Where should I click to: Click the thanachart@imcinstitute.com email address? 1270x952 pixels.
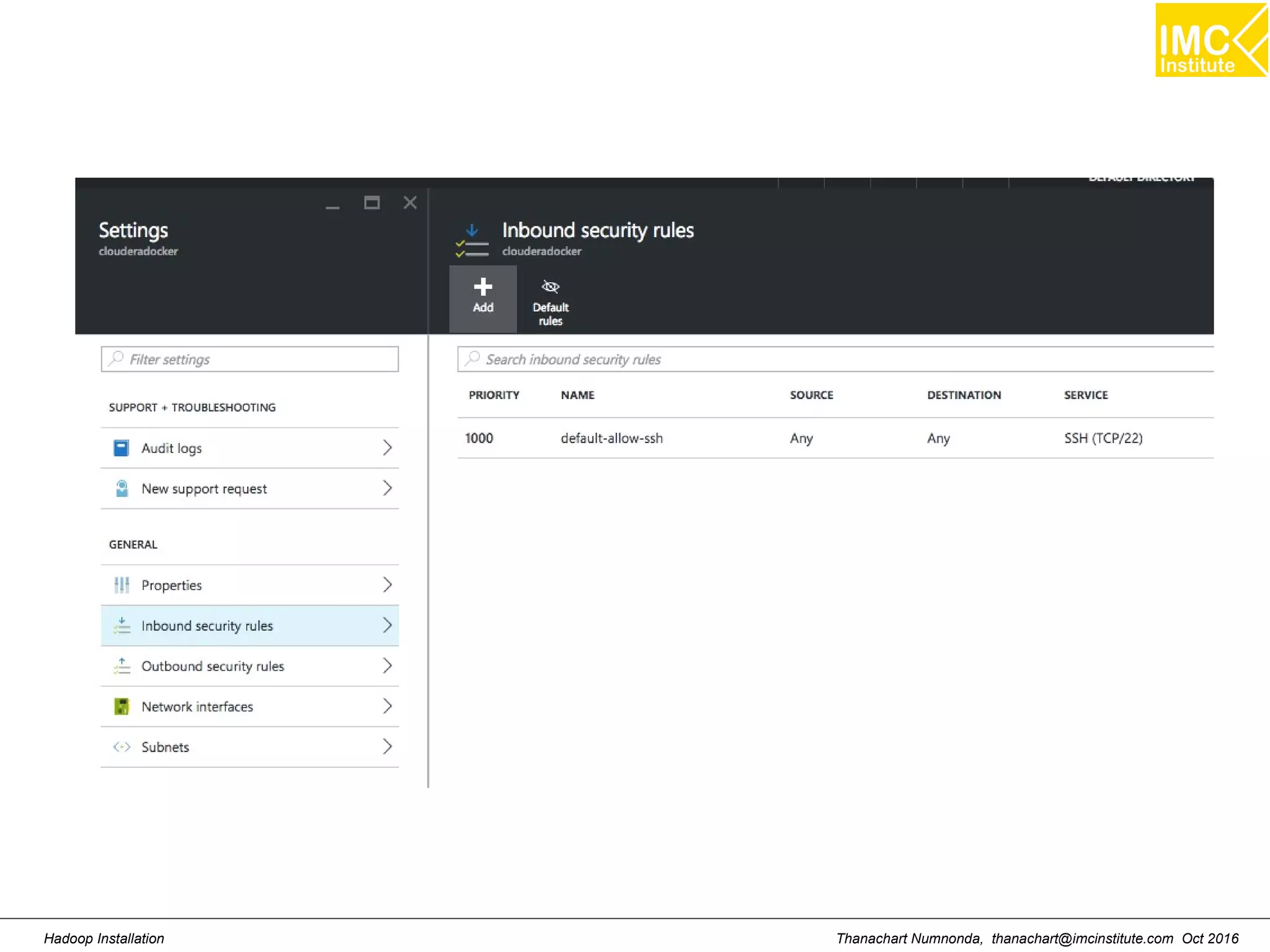(x=1082, y=938)
